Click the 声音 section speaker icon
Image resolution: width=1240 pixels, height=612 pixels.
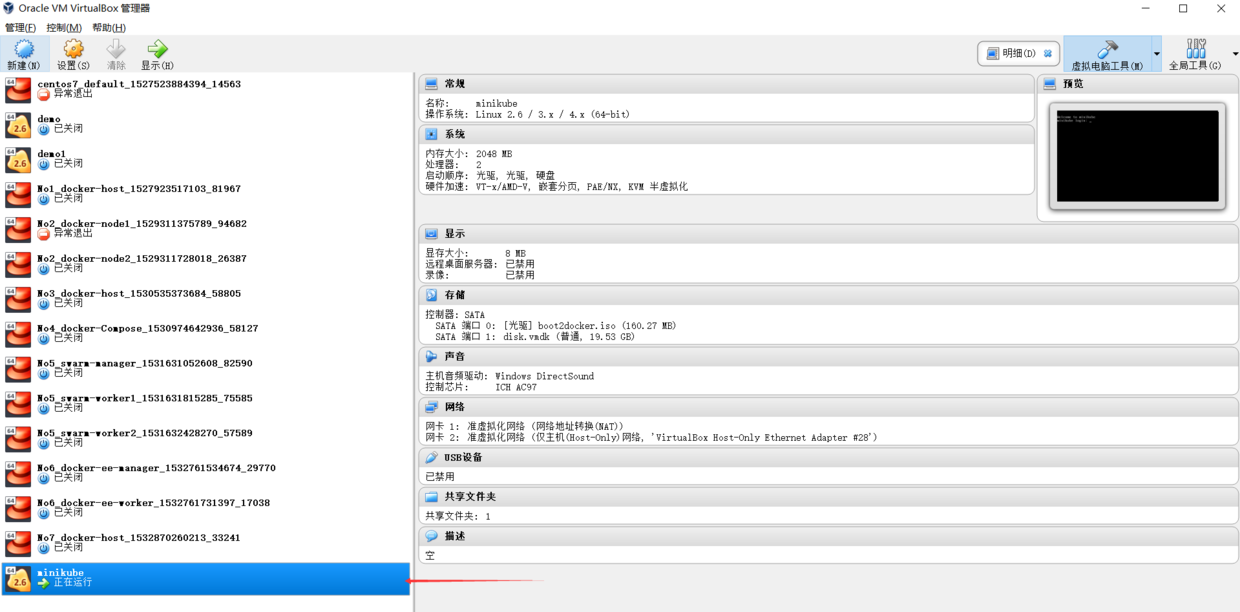[431, 356]
